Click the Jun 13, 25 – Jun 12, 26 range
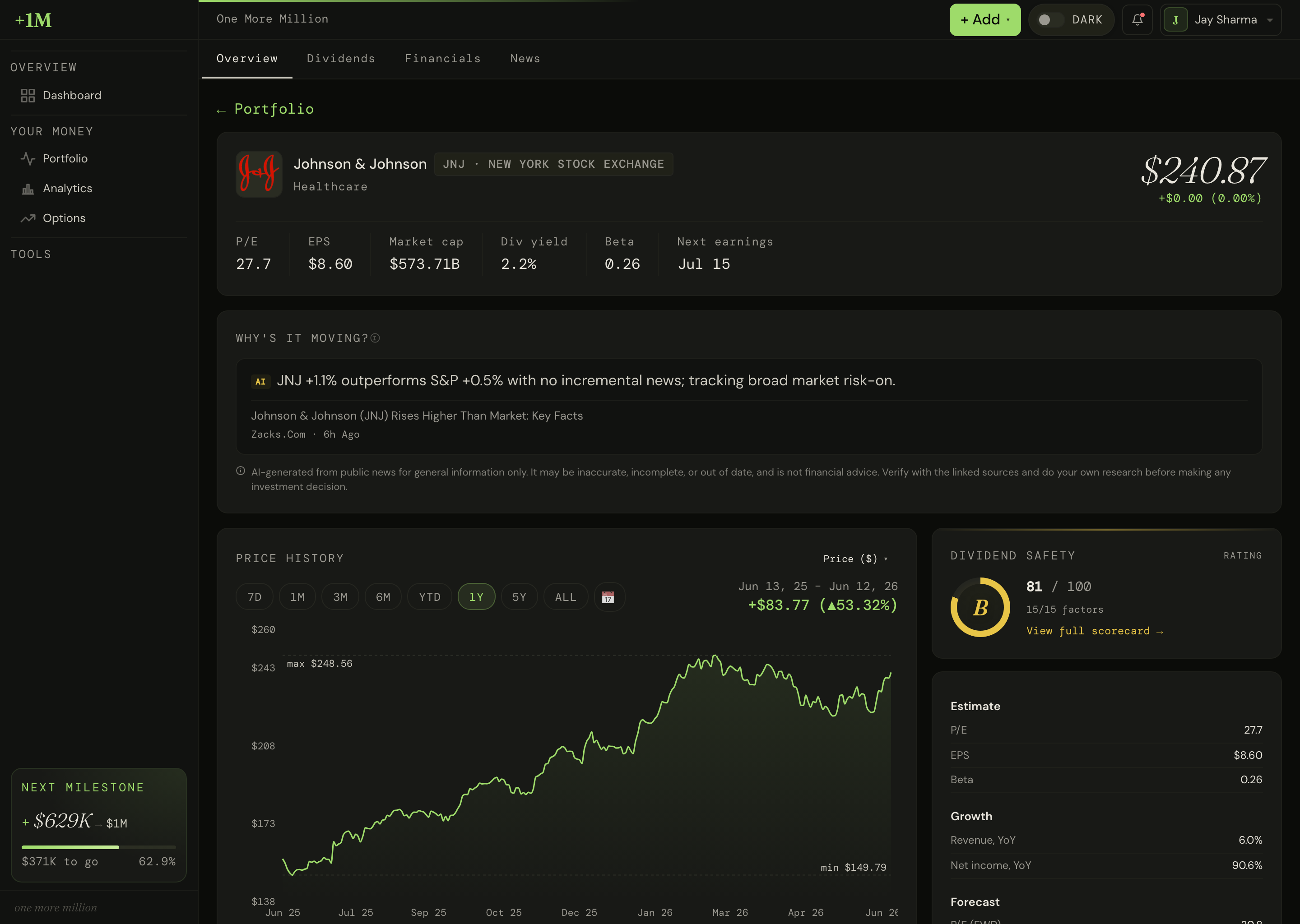1300x924 pixels. click(x=818, y=586)
